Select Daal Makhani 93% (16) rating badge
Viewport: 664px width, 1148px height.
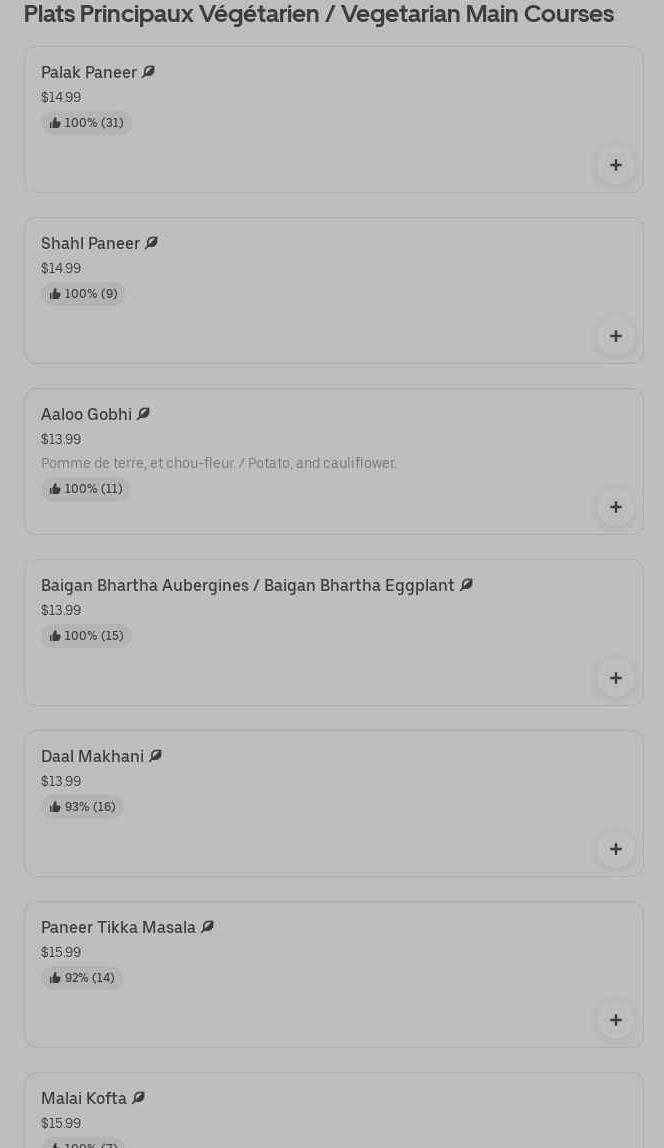[x=82, y=807]
